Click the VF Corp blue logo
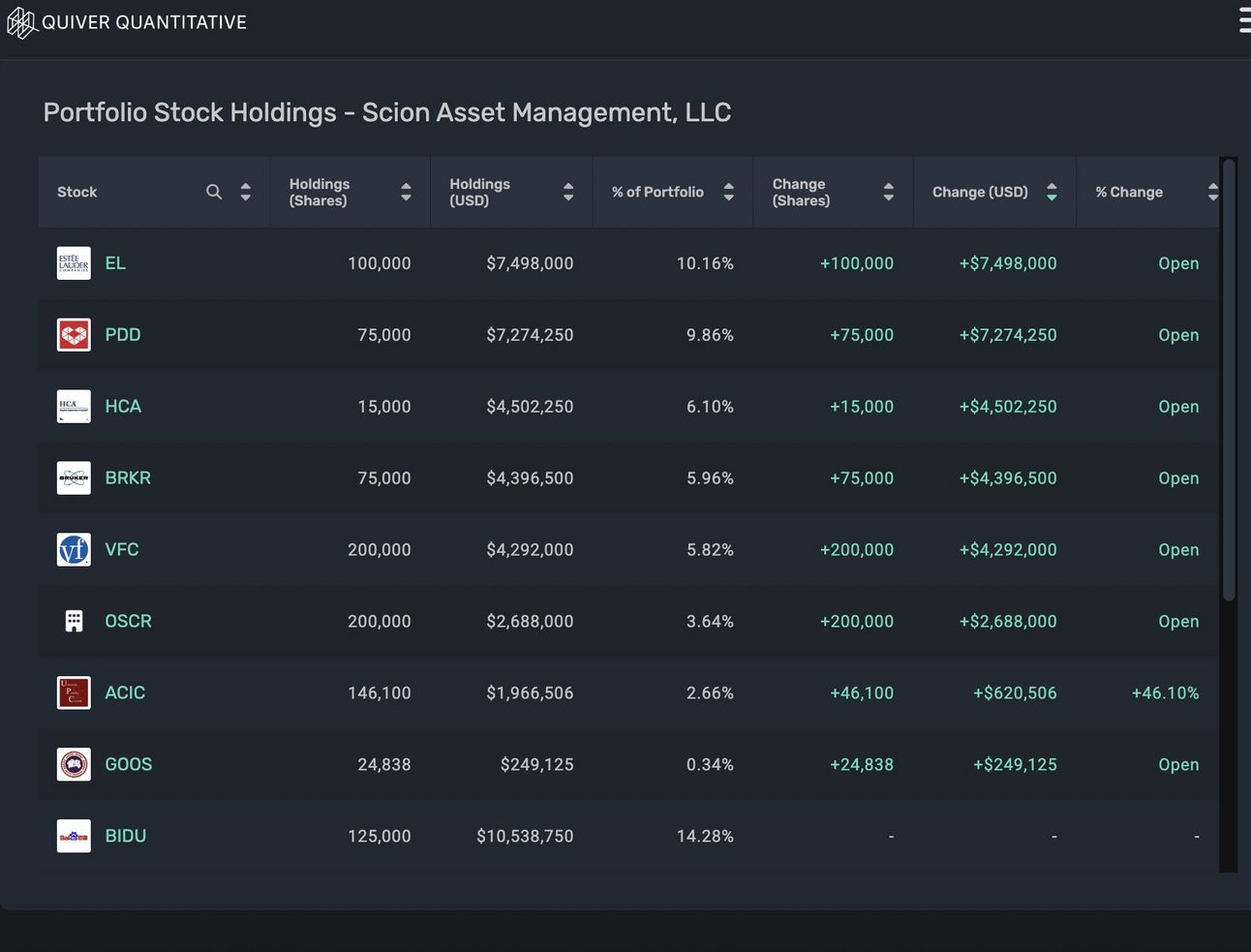This screenshot has height=952, width=1251. tap(74, 550)
